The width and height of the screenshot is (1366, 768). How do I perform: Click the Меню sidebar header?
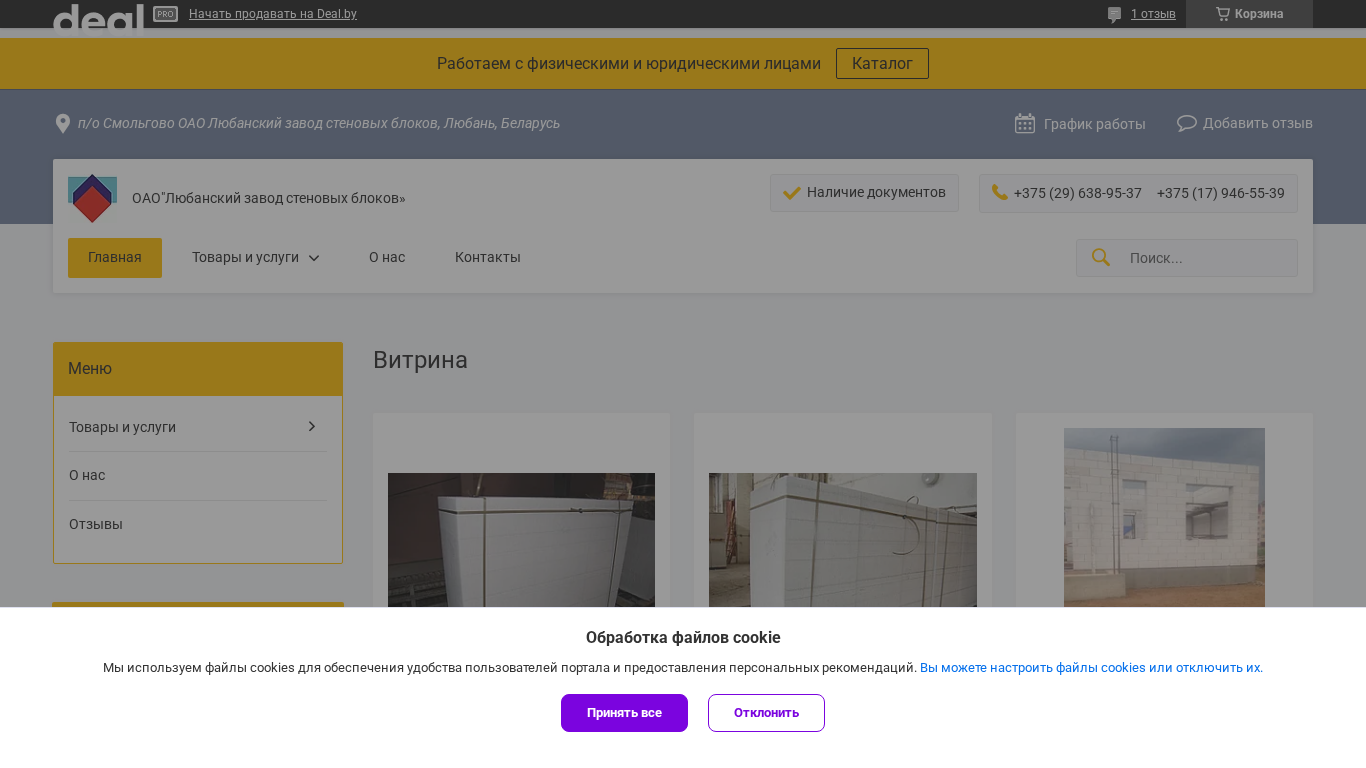click(x=198, y=369)
